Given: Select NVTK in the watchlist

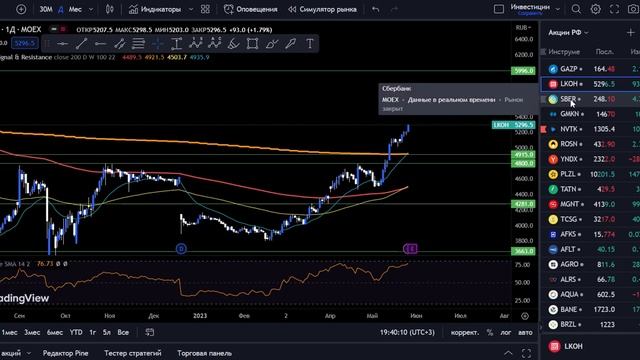Looking at the screenshot, I should pyautogui.click(x=590, y=129).
